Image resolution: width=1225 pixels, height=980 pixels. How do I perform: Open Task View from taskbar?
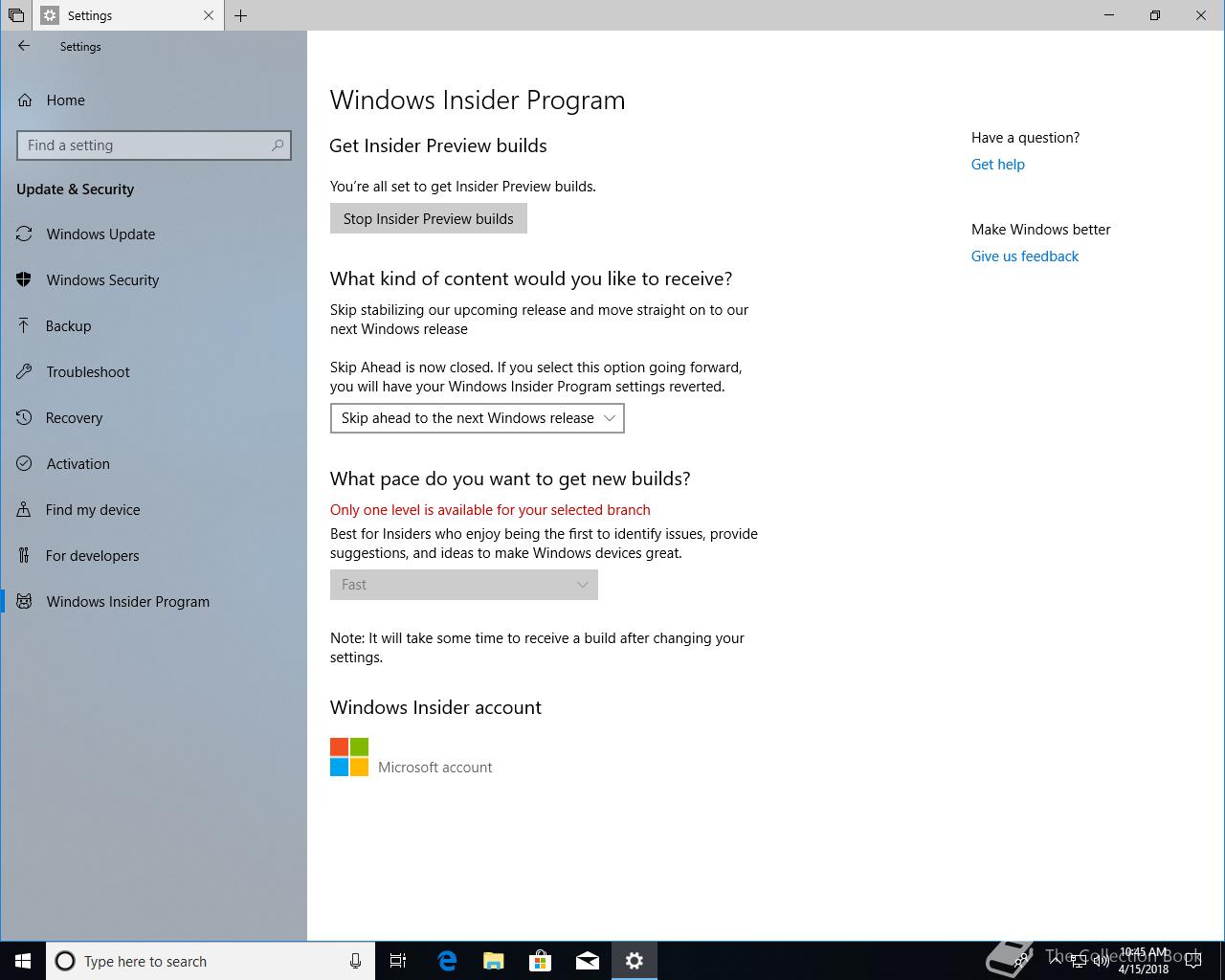click(x=398, y=961)
